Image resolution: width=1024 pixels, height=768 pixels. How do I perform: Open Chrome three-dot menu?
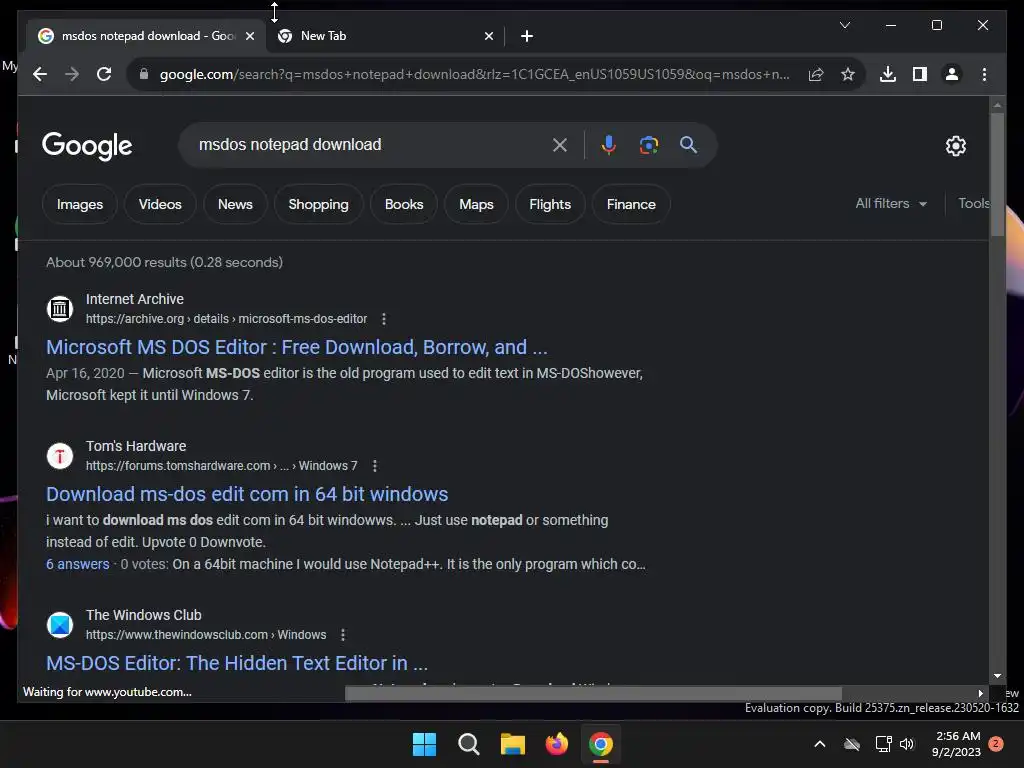pos(984,74)
